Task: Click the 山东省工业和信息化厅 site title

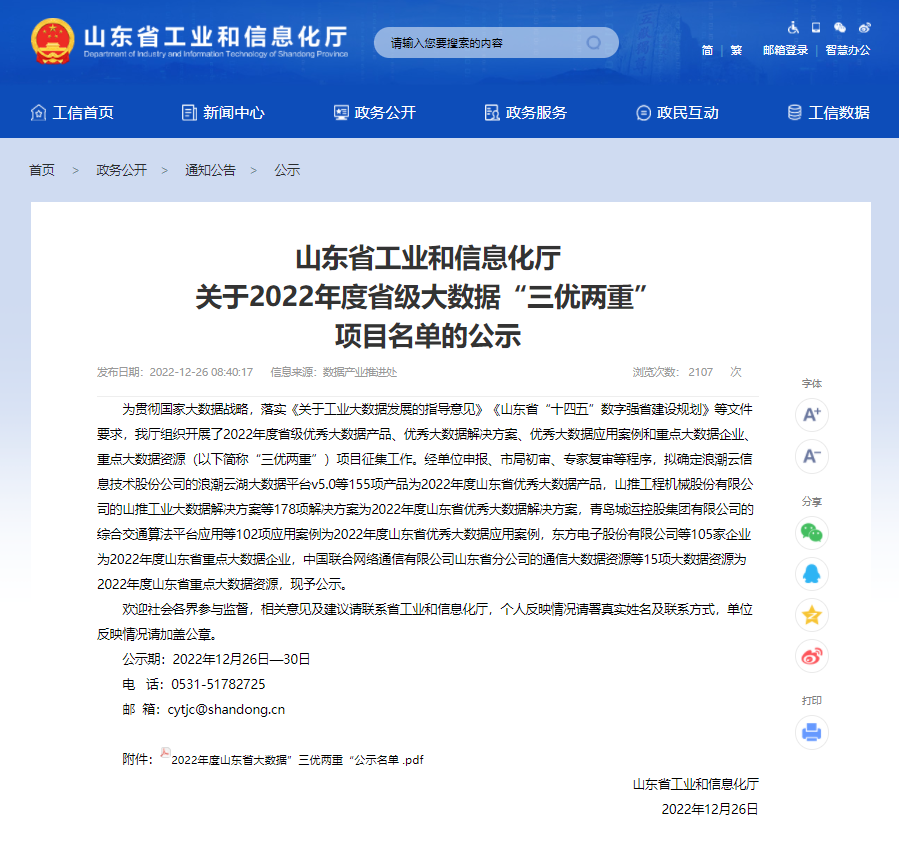Action: (216, 37)
